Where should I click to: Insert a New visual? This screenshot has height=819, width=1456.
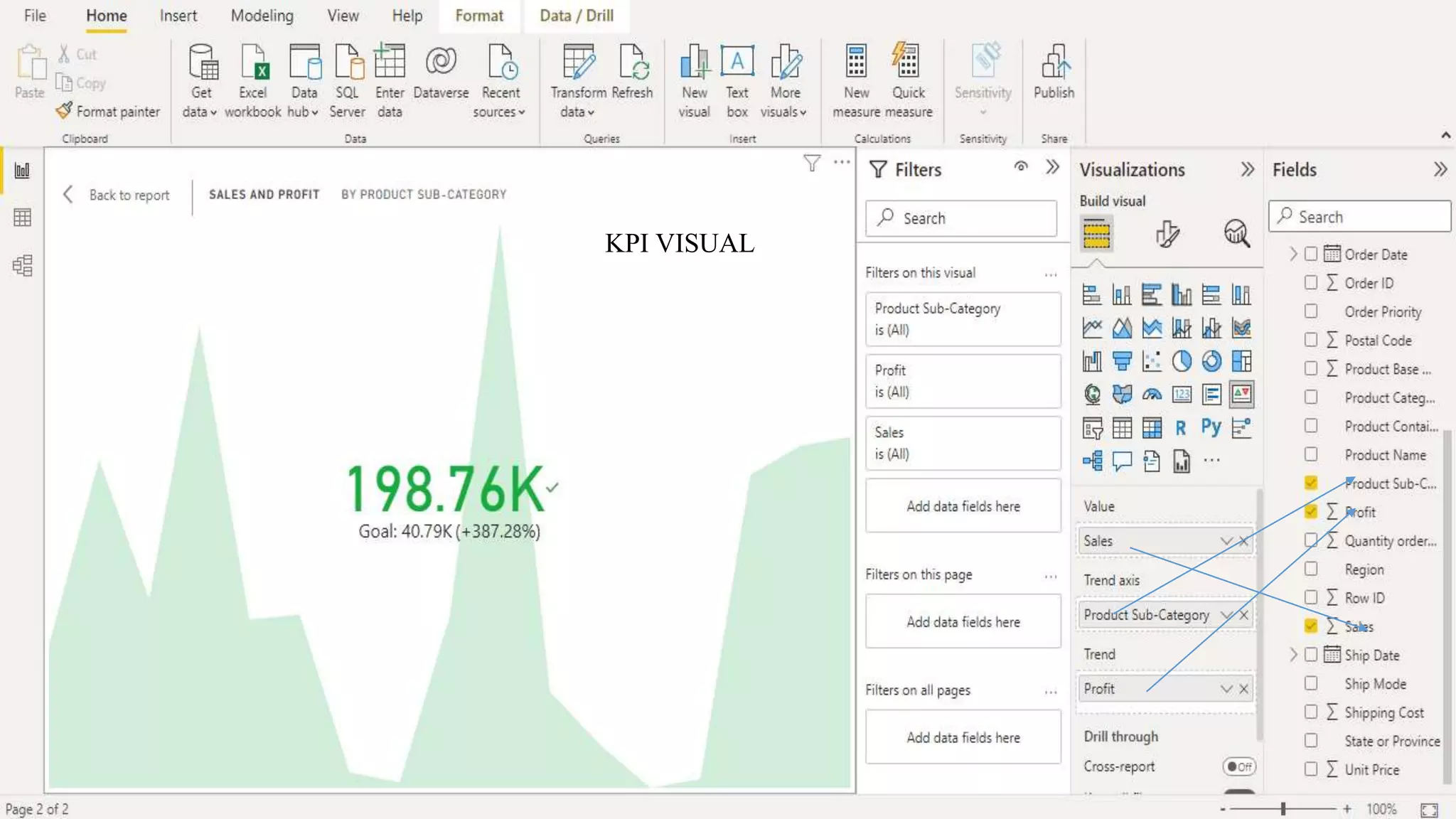(694, 80)
